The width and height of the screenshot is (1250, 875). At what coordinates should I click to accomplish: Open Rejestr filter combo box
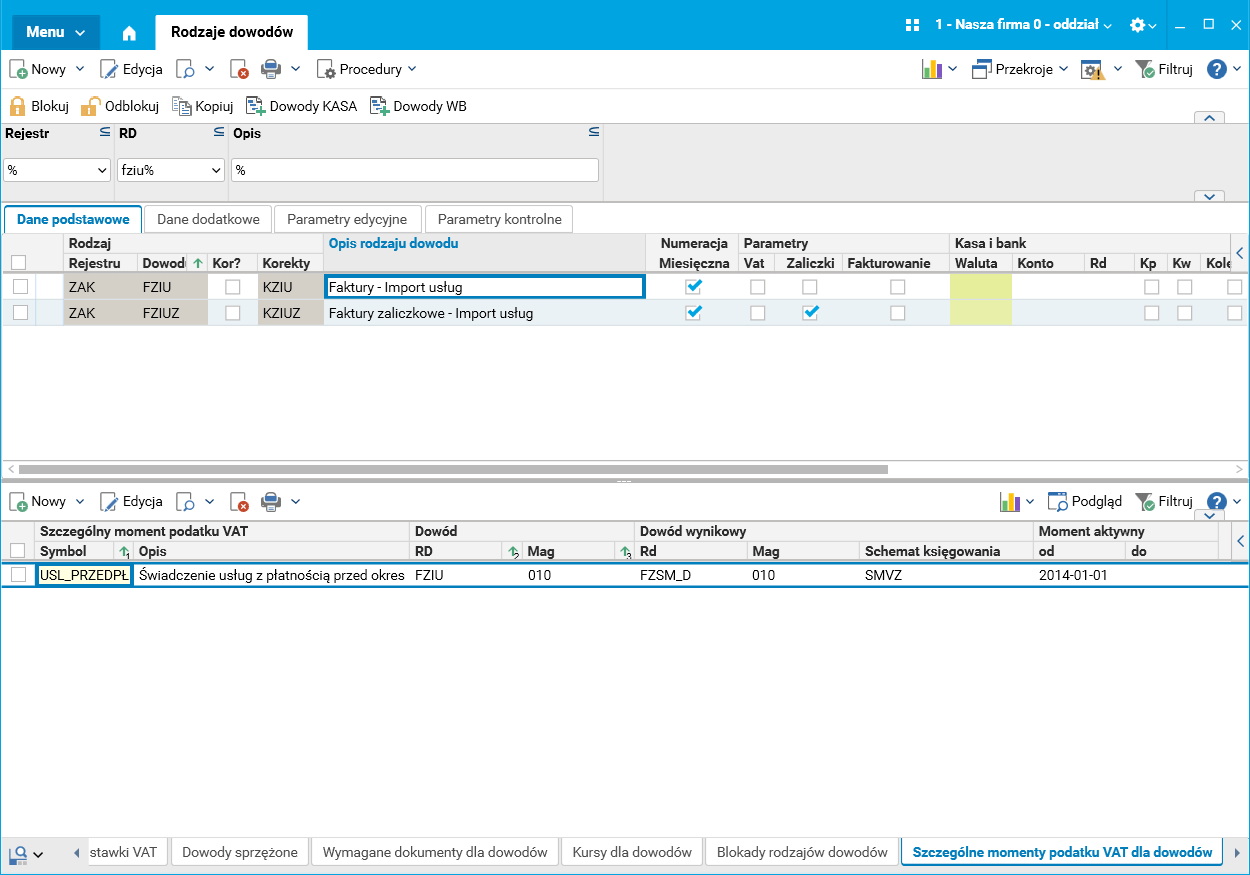point(57,170)
